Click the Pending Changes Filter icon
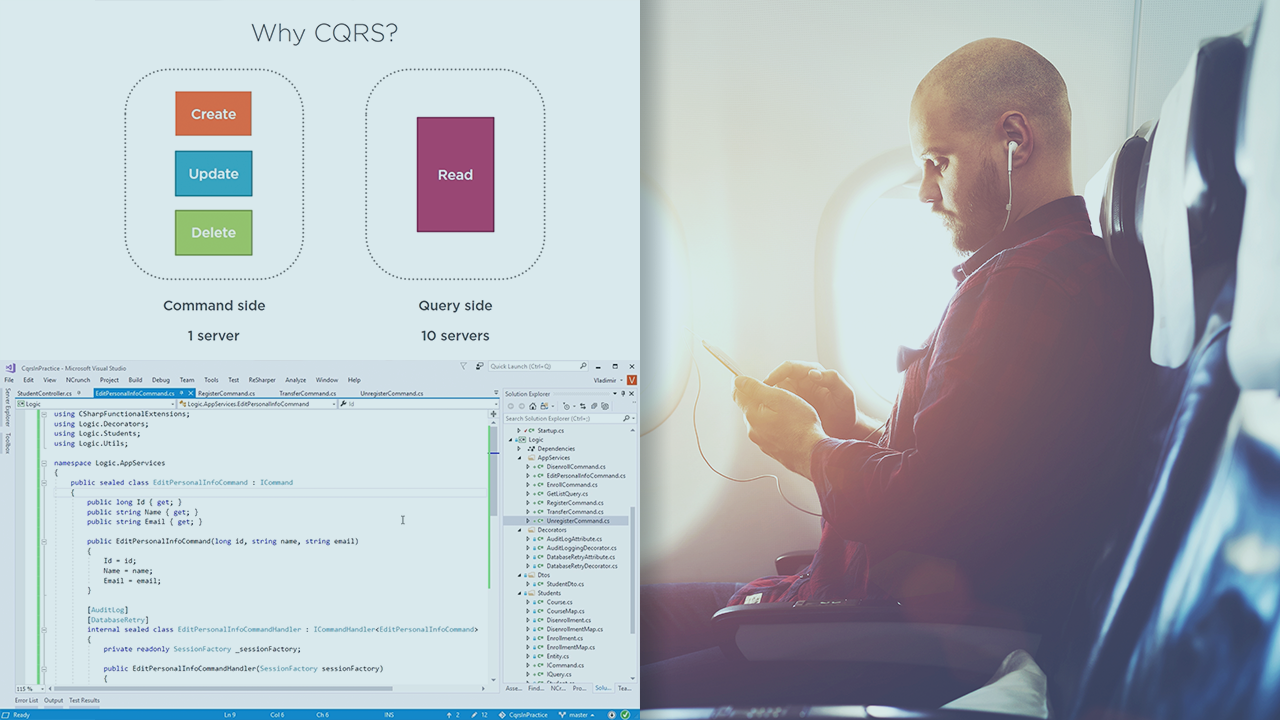Screen dimensions: 1280x720 (x=566, y=406)
